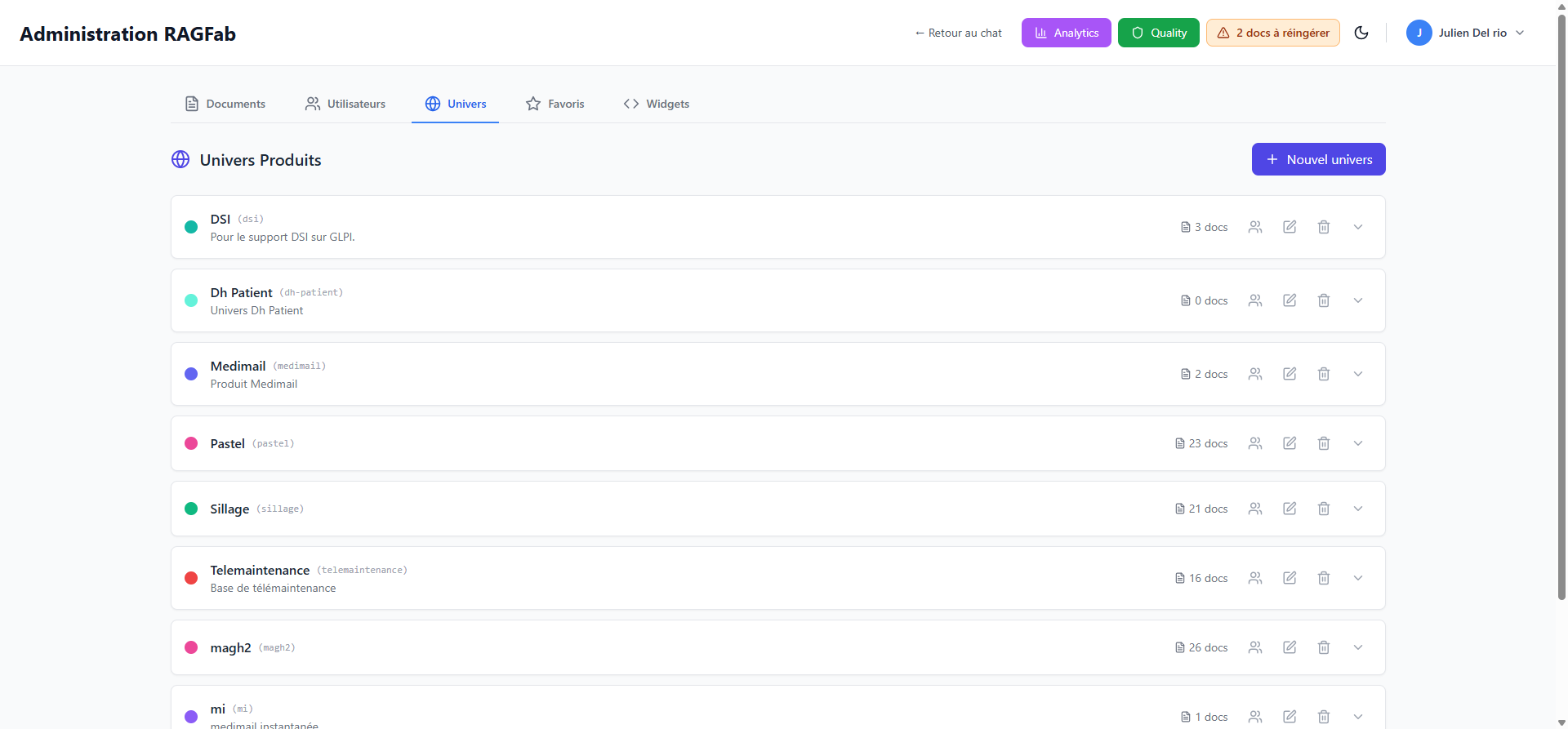Expand the DSI universe row
The width and height of the screenshot is (1568, 729).
(x=1358, y=227)
